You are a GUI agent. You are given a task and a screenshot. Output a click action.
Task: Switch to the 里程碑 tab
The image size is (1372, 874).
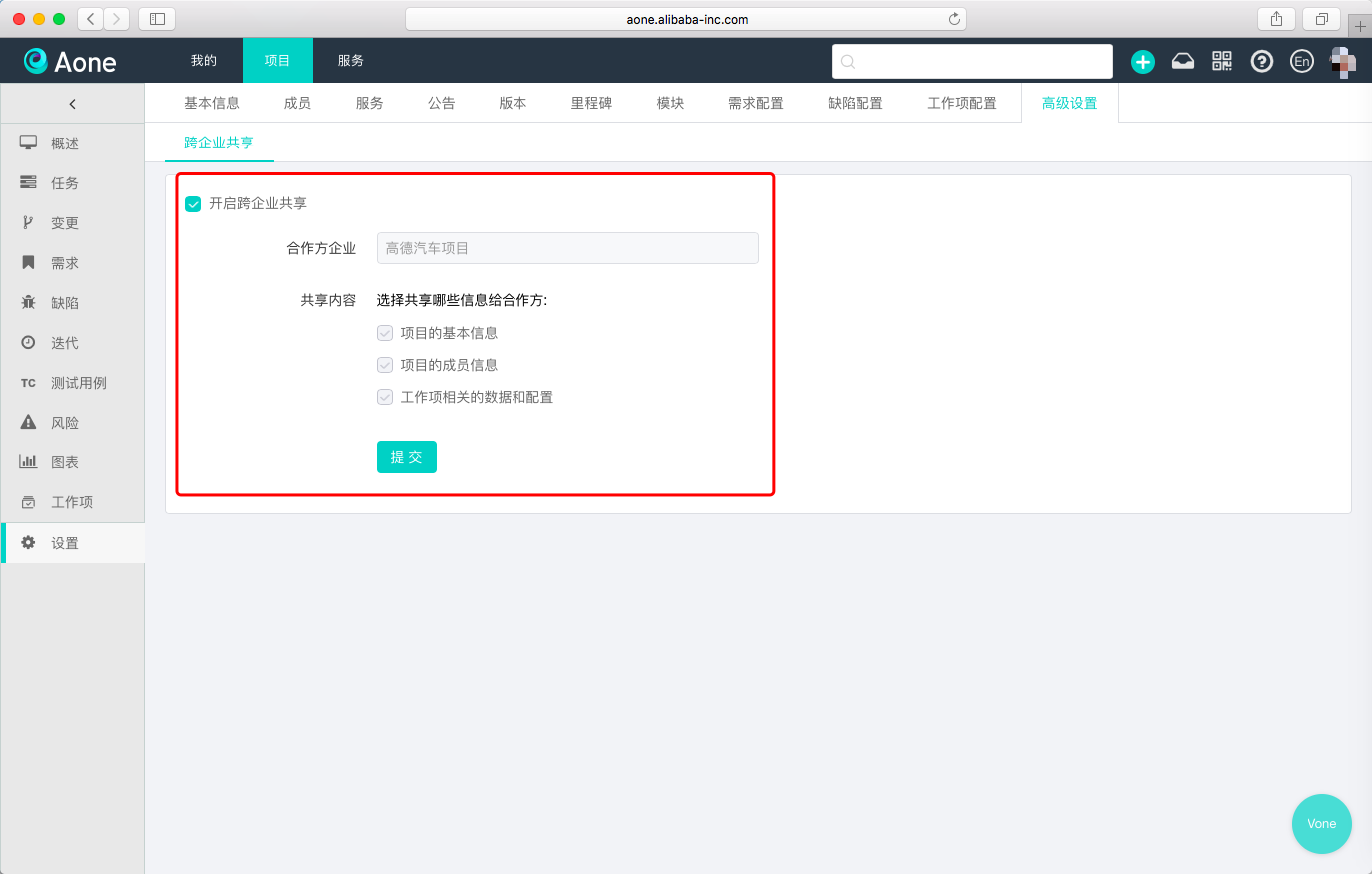point(591,103)
